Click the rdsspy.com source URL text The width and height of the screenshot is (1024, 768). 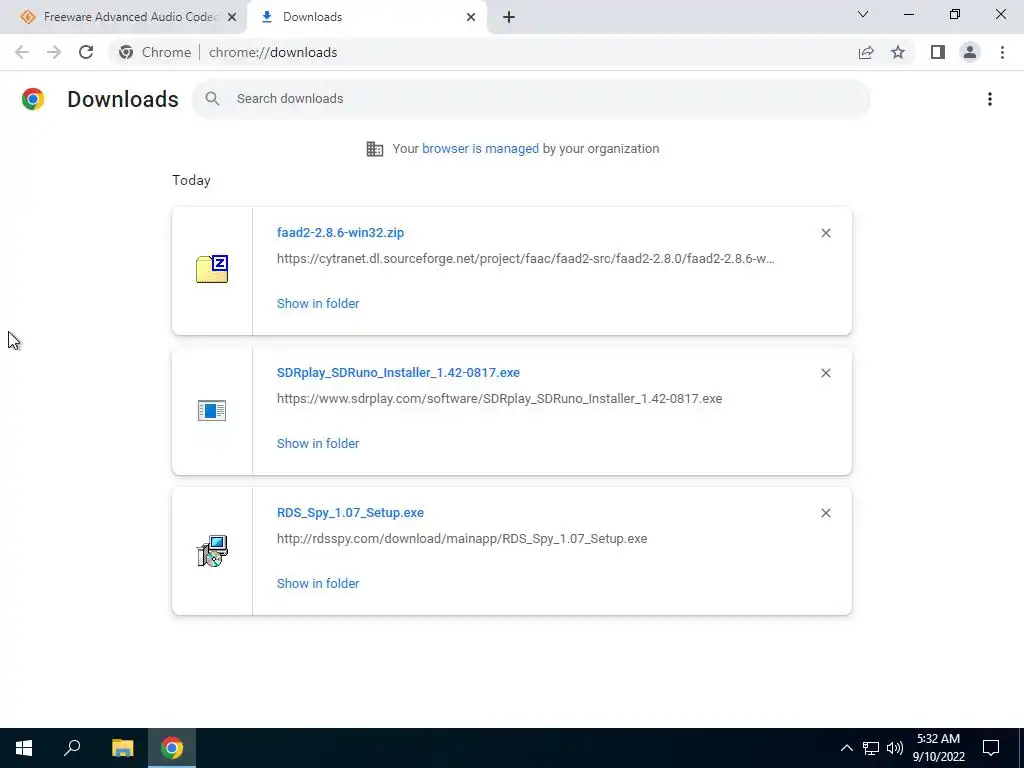coord(462,539)
